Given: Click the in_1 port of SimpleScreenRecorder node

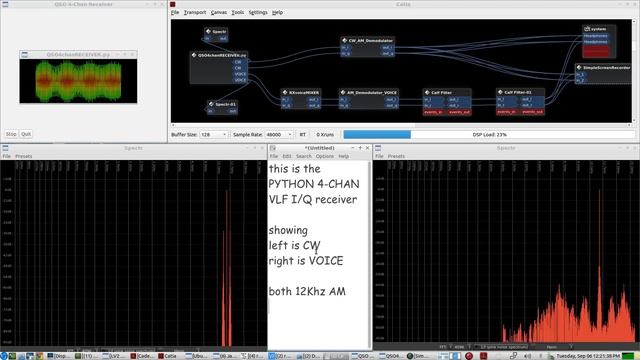Looking at the screenshot, I should click(580, 75).
